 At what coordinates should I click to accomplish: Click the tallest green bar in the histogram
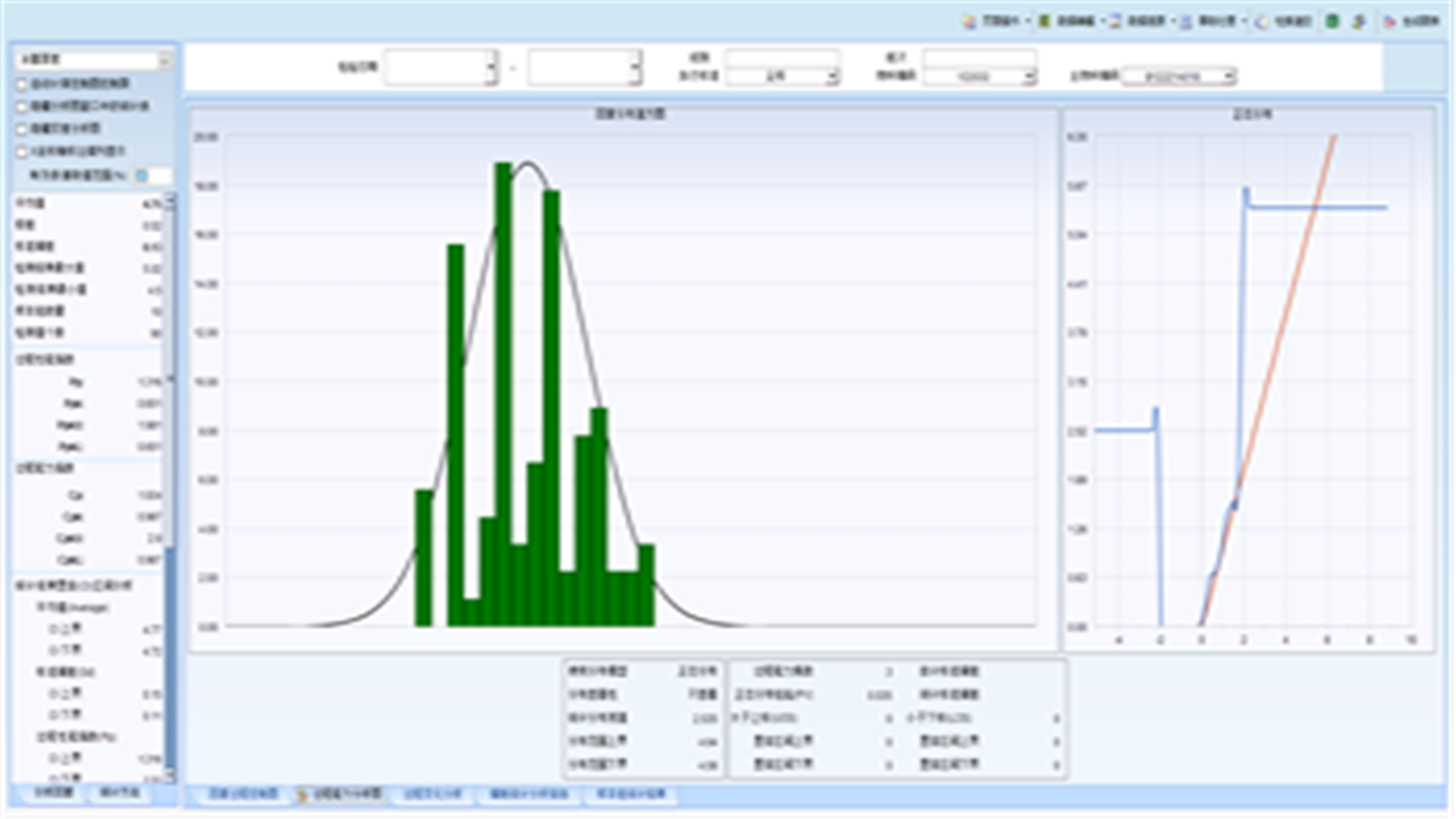[x=504, y=394]
